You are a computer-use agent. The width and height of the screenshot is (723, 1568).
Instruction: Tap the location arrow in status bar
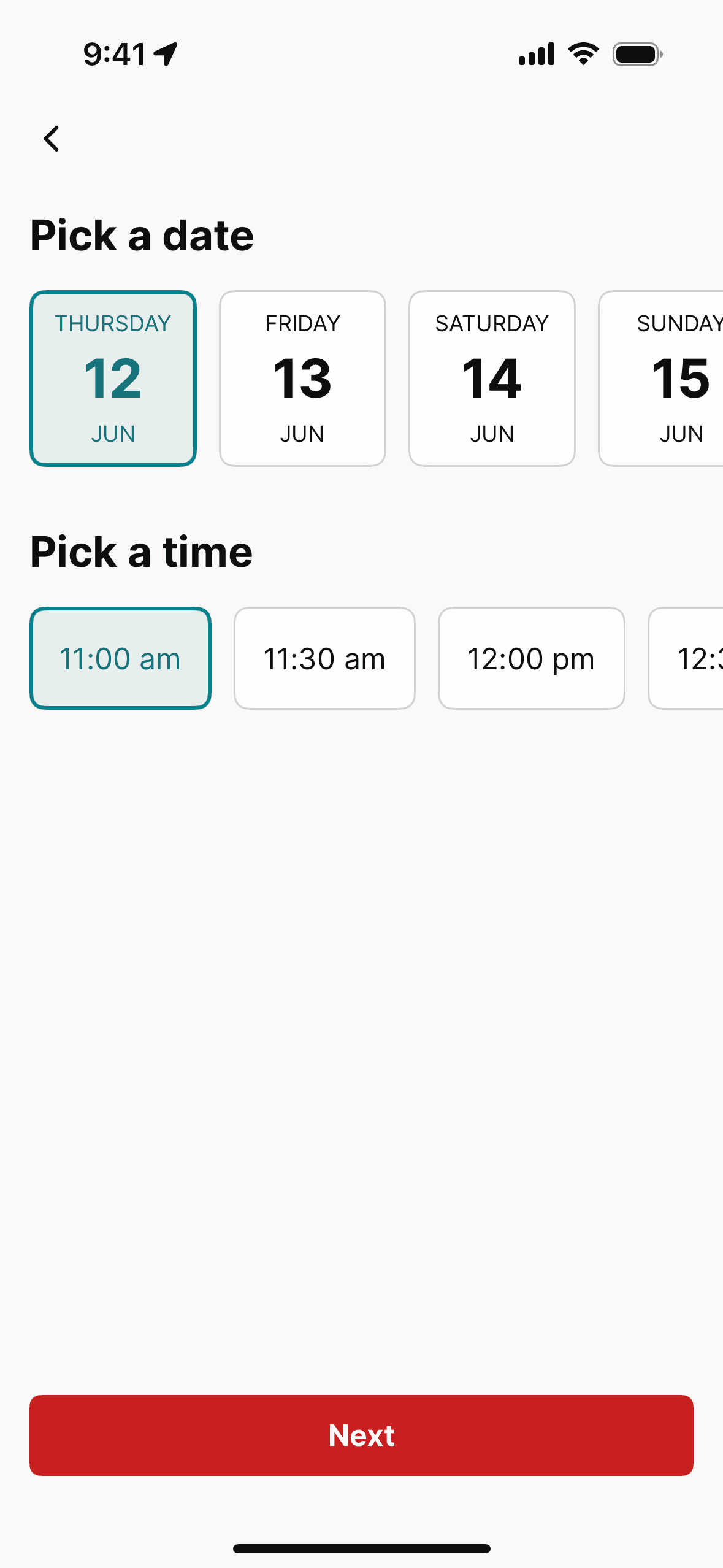coord(166,54)
